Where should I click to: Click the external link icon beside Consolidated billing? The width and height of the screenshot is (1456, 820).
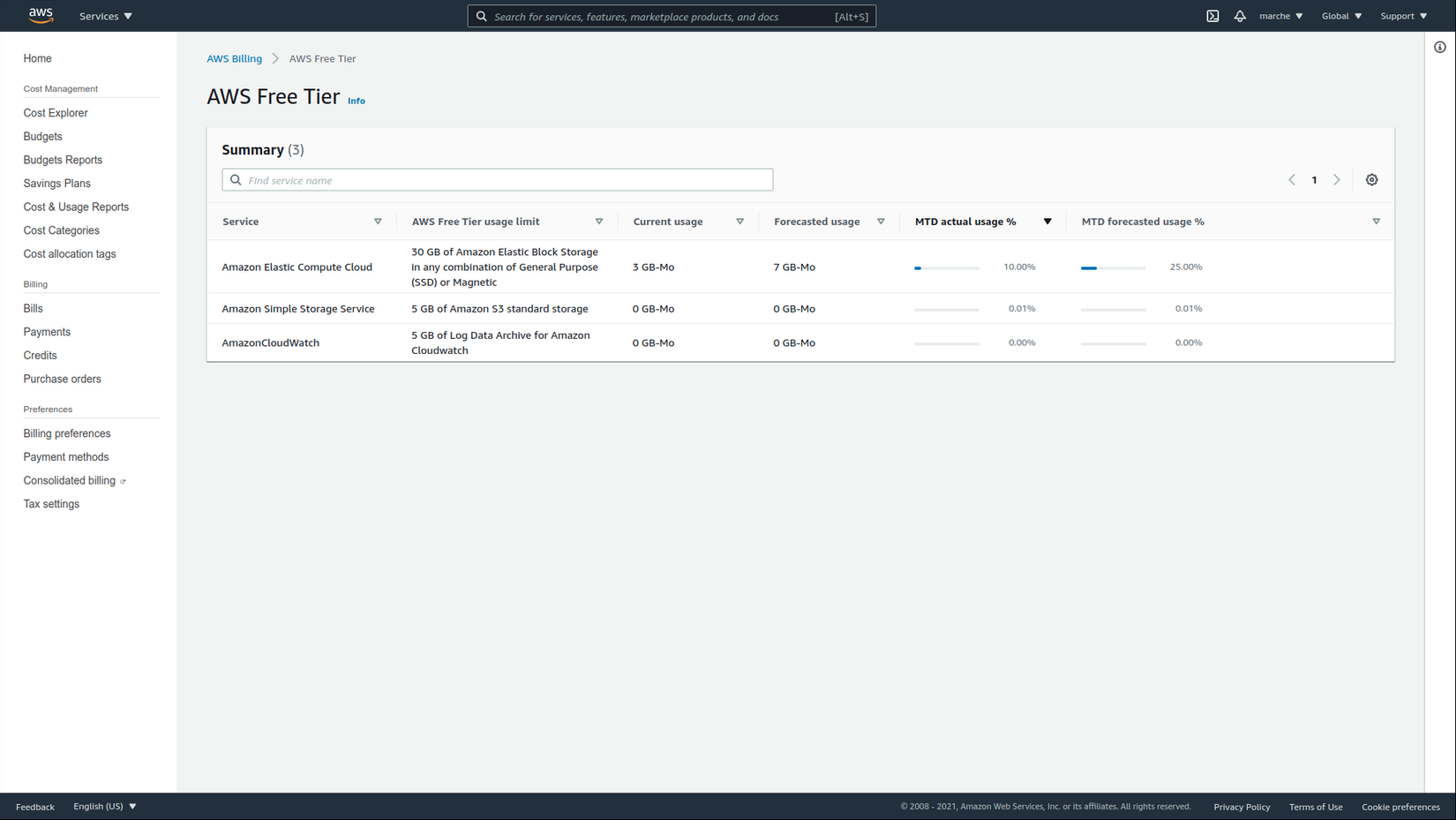click(x=123, y=482)
